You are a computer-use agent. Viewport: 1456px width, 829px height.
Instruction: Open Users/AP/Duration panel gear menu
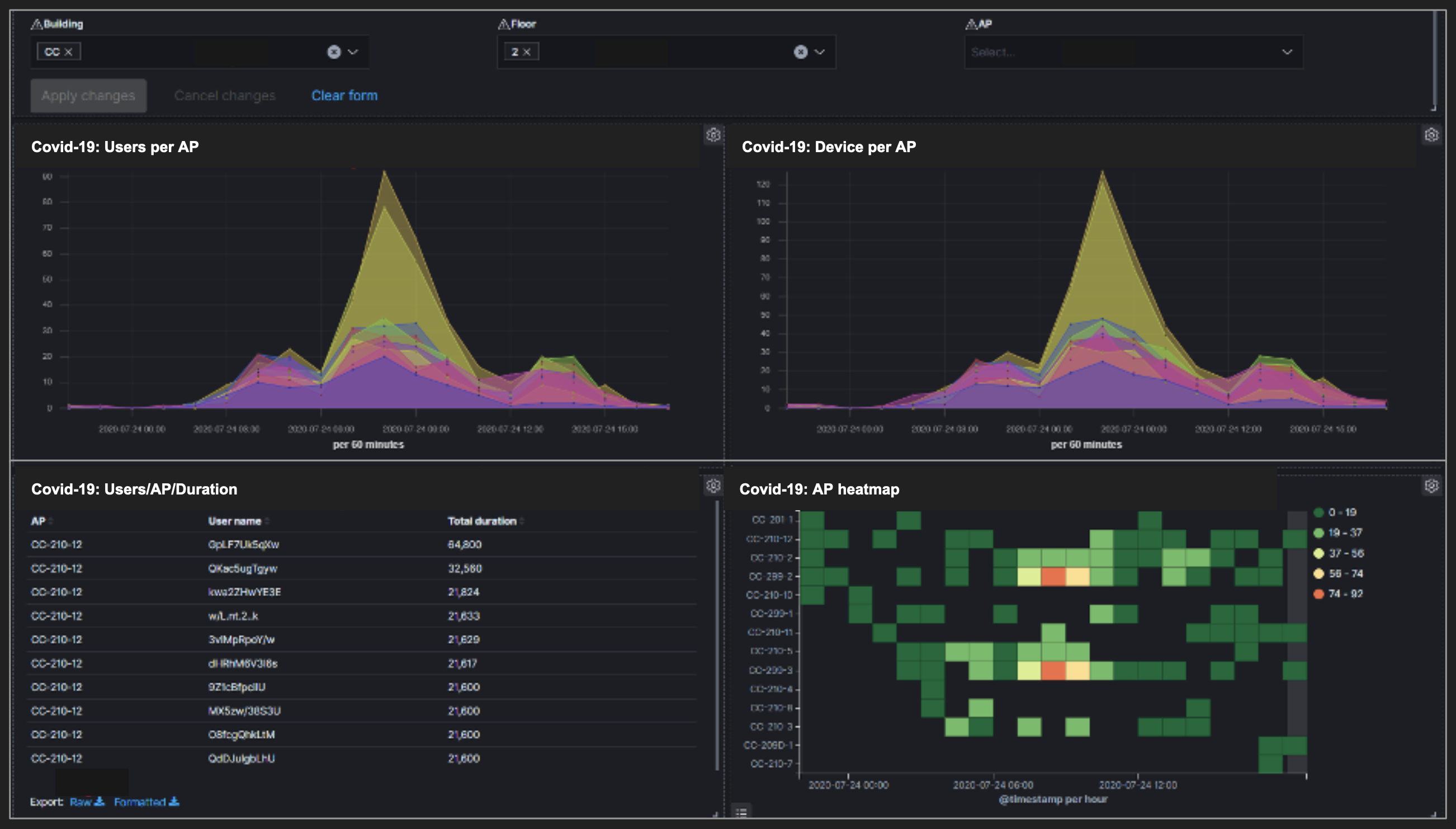[x=713, y=486]
